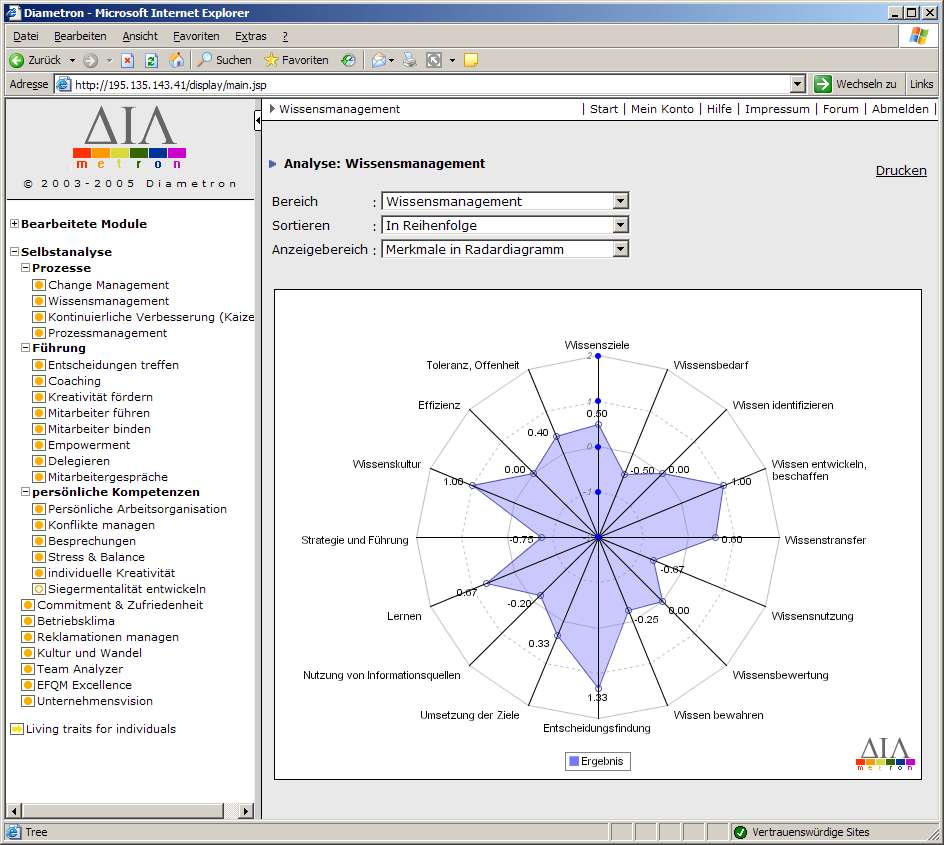The width and height of the screenshot is (944, 845).
Task: Click the EFQM Excellence module icon
Action: [x=28, y=685]
